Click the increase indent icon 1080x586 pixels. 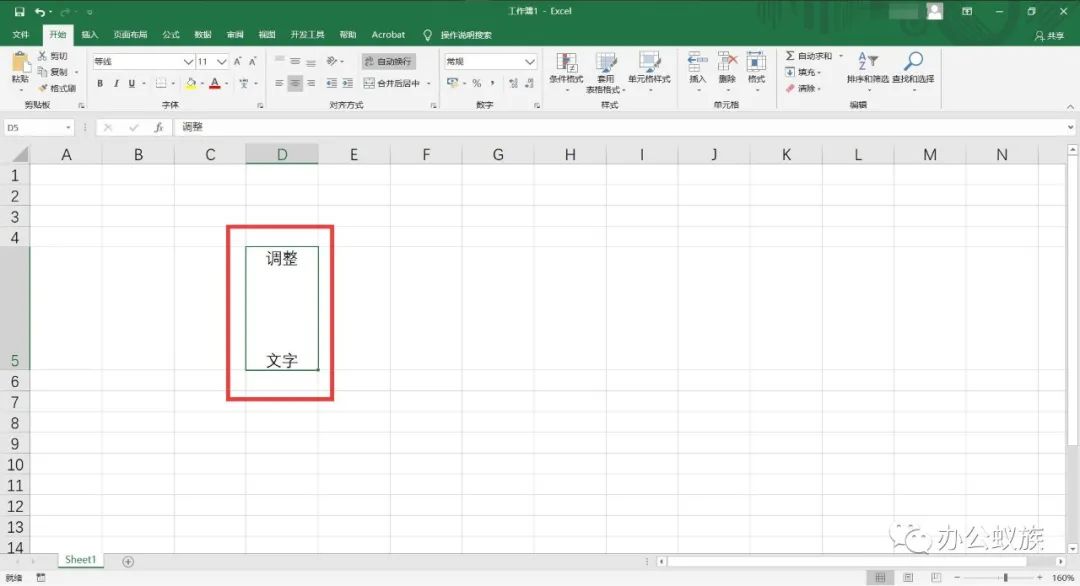(x=347, y=83)
